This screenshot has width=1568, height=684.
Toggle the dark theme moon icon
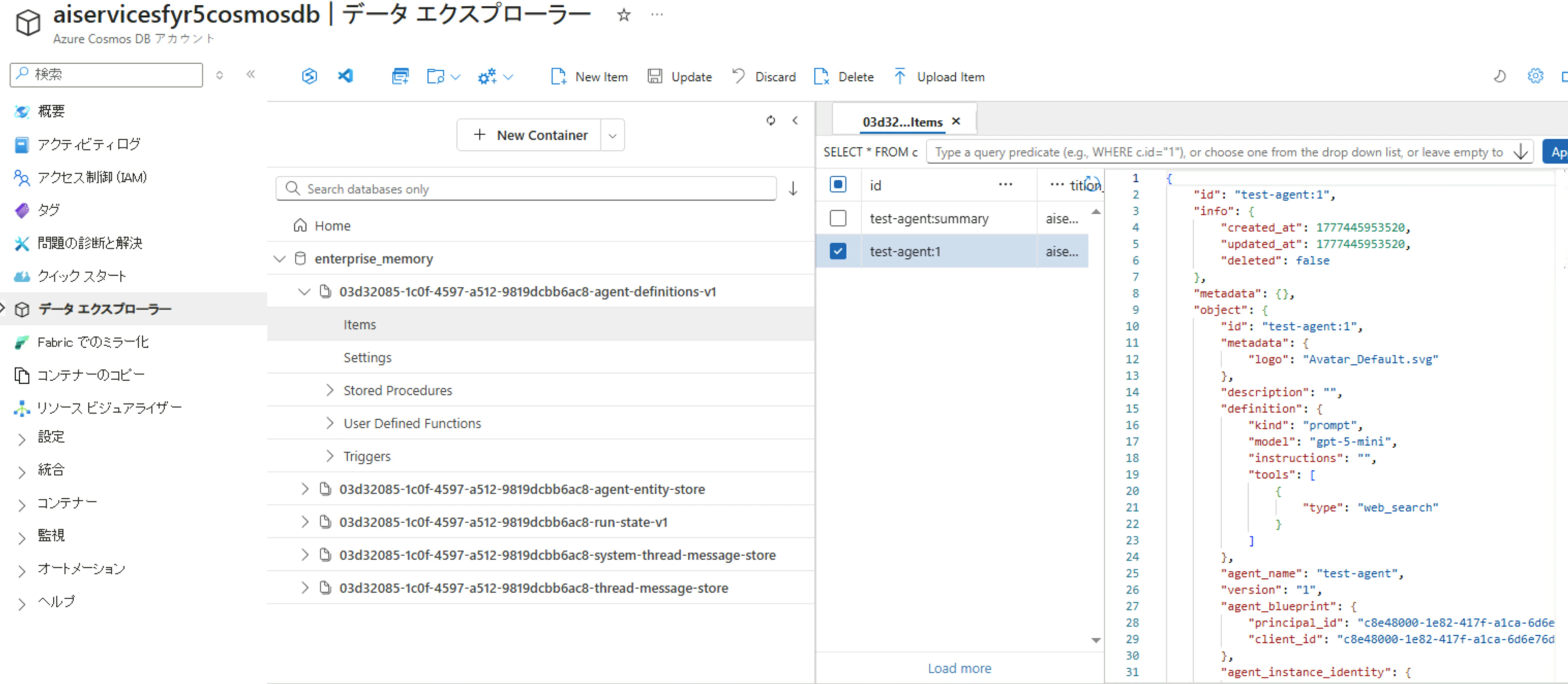1499,76
